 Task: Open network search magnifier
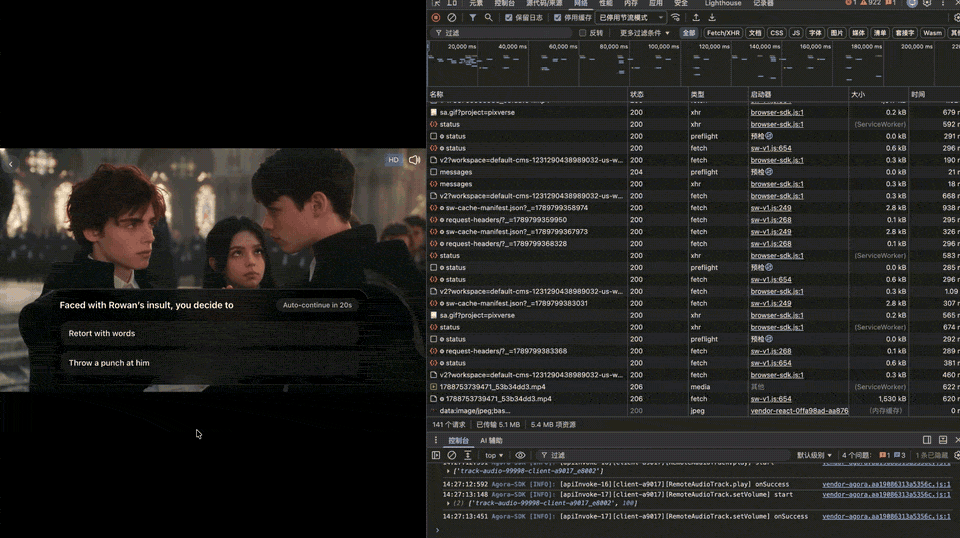tap(489, 18)
